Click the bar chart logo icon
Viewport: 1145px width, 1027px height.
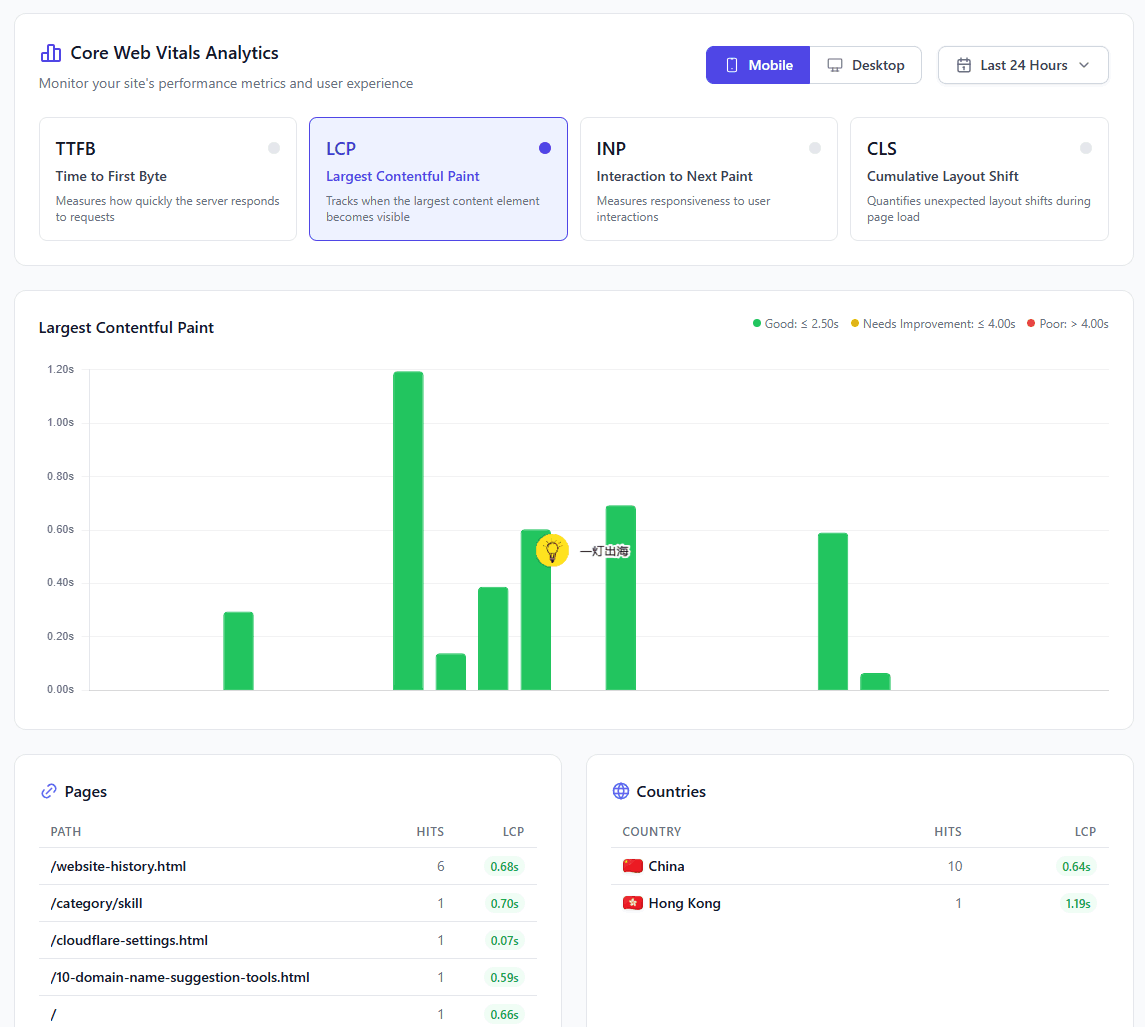50,53
